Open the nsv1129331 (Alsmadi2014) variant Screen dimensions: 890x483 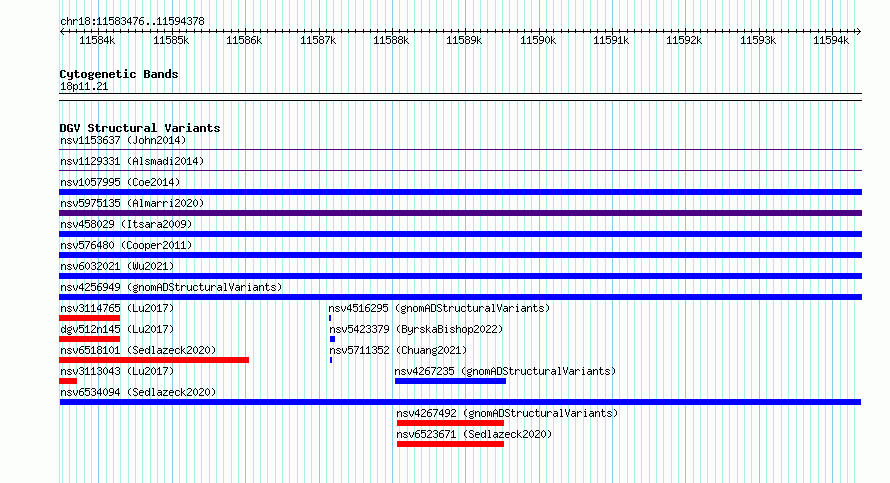pyautogui.click(x=132, y=161)
